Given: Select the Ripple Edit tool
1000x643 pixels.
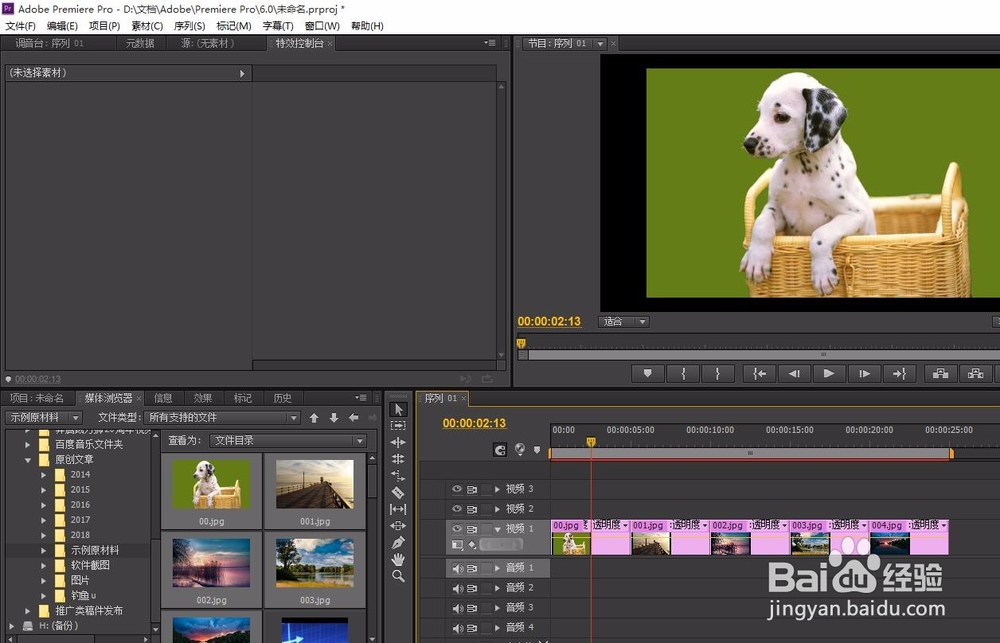Looking at the screenshot, I should (x=398, y=442).
